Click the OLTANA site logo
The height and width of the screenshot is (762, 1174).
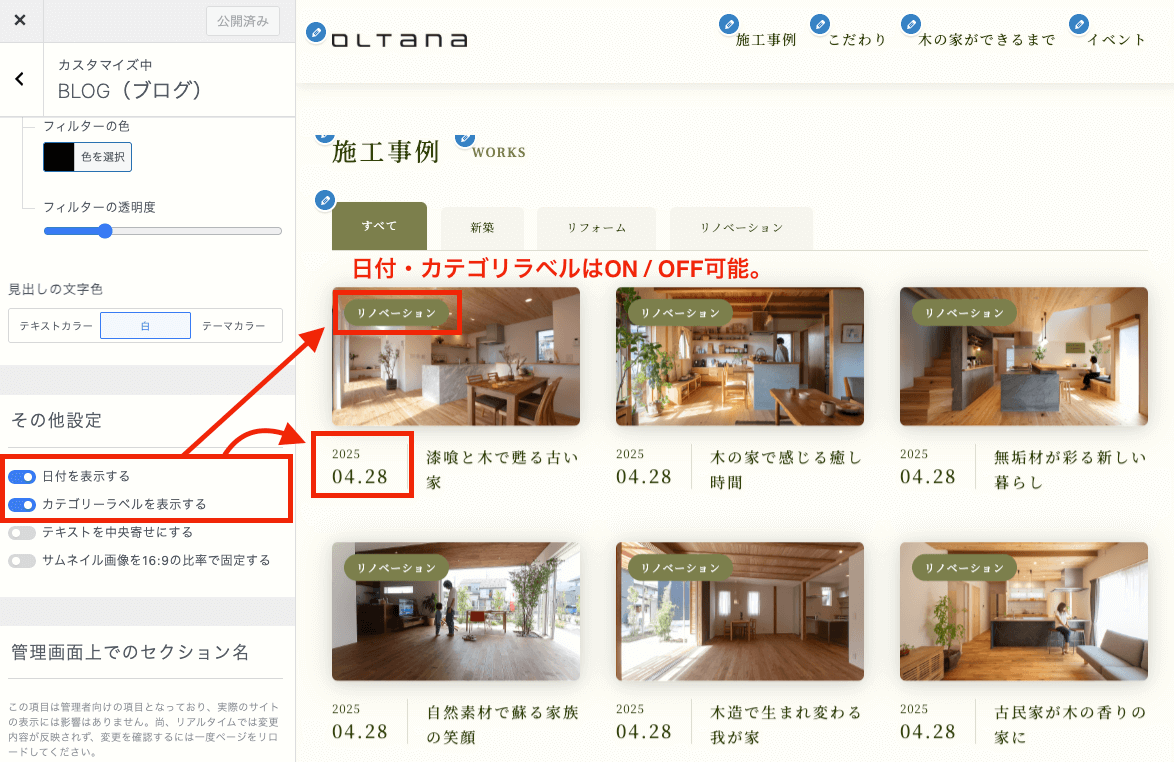point(400,40)
